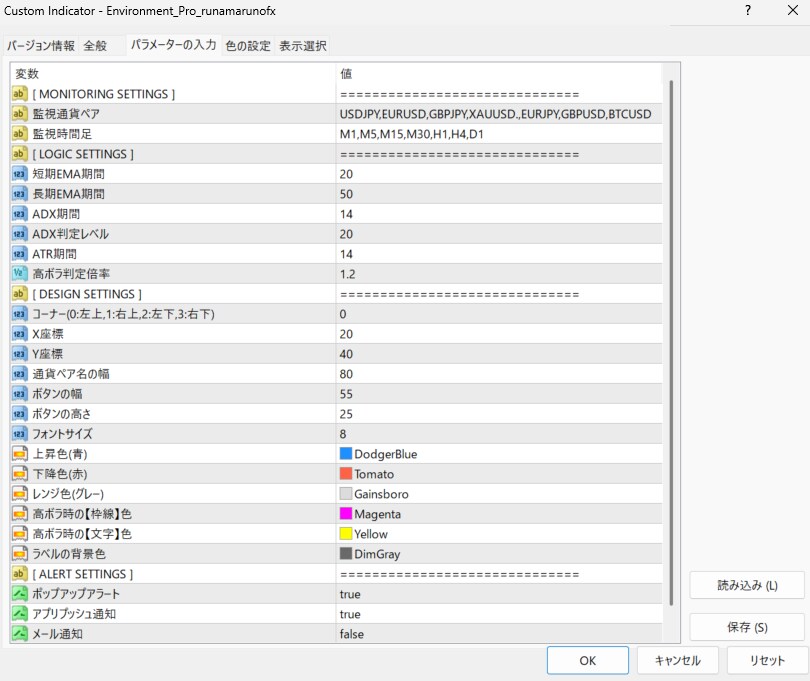810x681 pixels.
Task: Click the DodgerBlue color swatch
Action: pyautogui.click(x=346, y=454)
